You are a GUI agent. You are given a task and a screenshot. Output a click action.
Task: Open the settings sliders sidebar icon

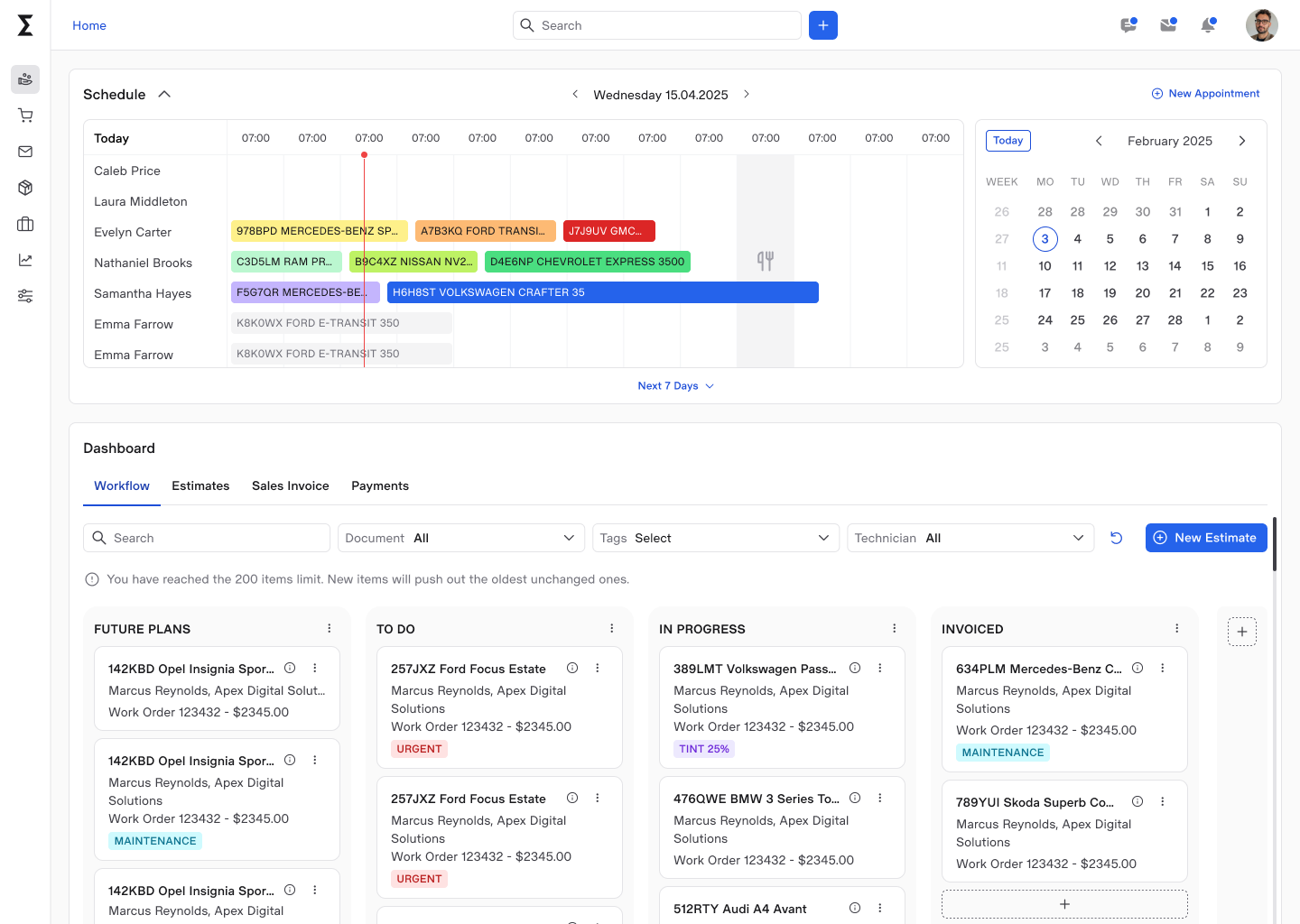pyautogui.click(x=25, y=296)
